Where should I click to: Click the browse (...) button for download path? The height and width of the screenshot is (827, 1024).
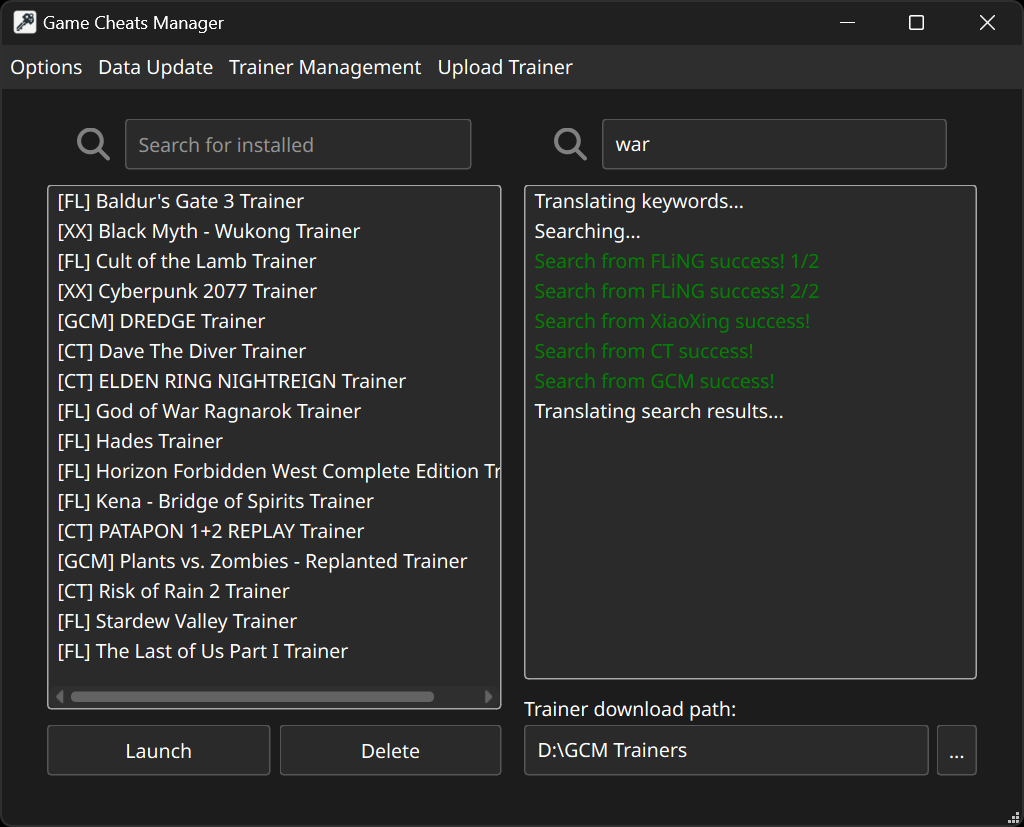coord(956,750)
